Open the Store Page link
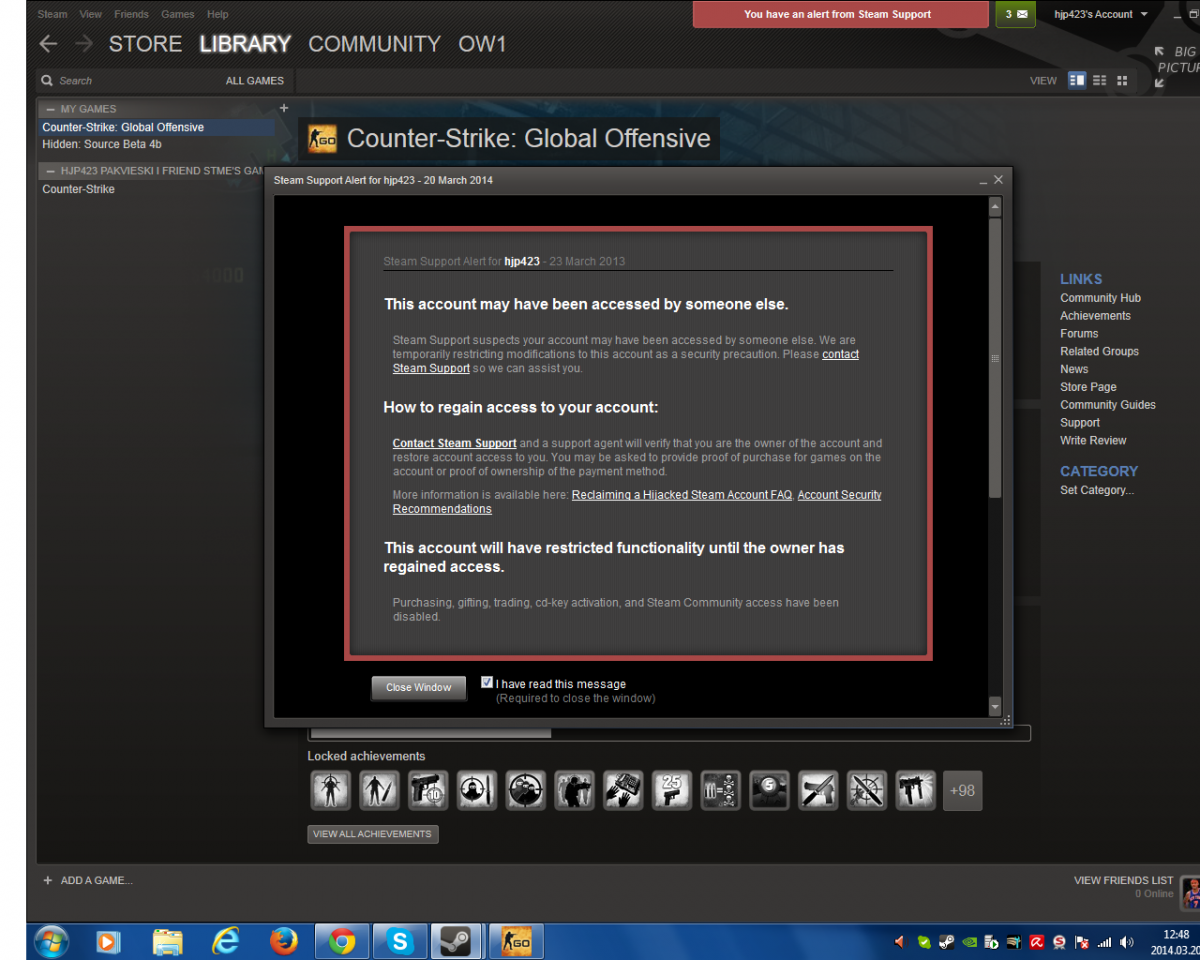Viewport: 1200px width, 960px height. pos(1088,387)
